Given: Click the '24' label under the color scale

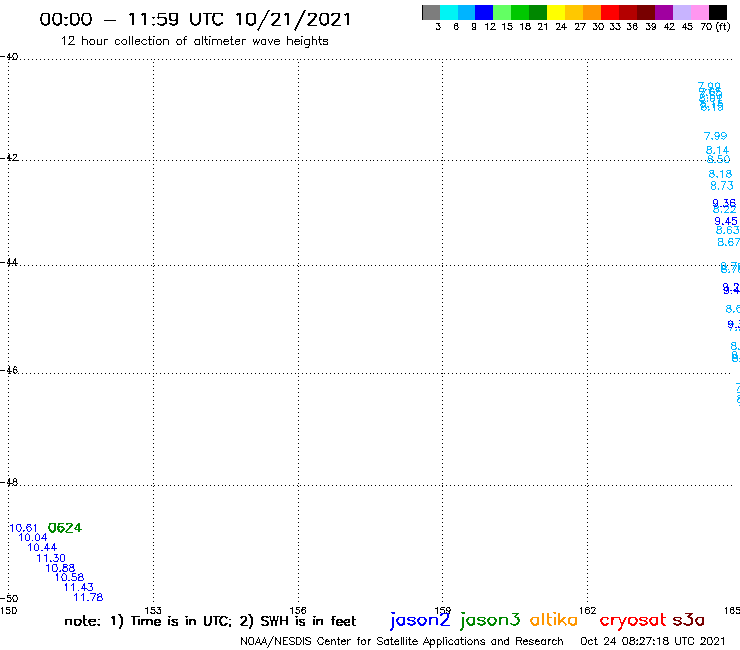Looking at the screenshot, I should pos(561,26).
